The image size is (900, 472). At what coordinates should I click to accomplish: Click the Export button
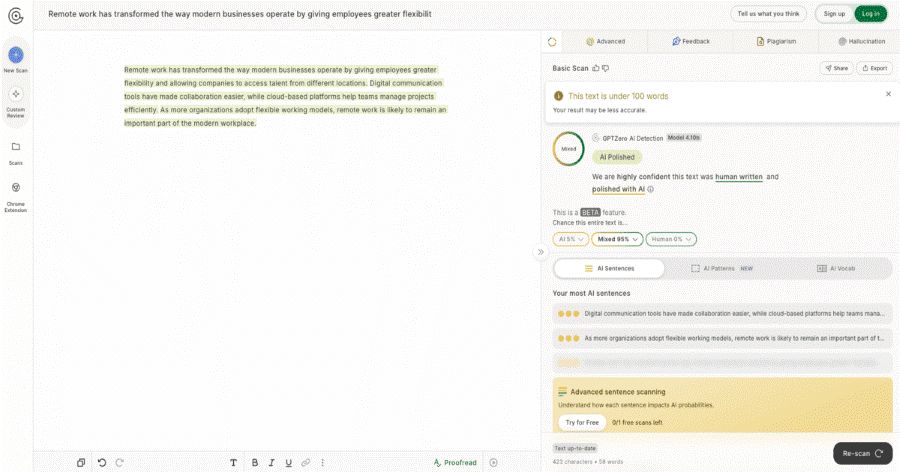[874, 68]
